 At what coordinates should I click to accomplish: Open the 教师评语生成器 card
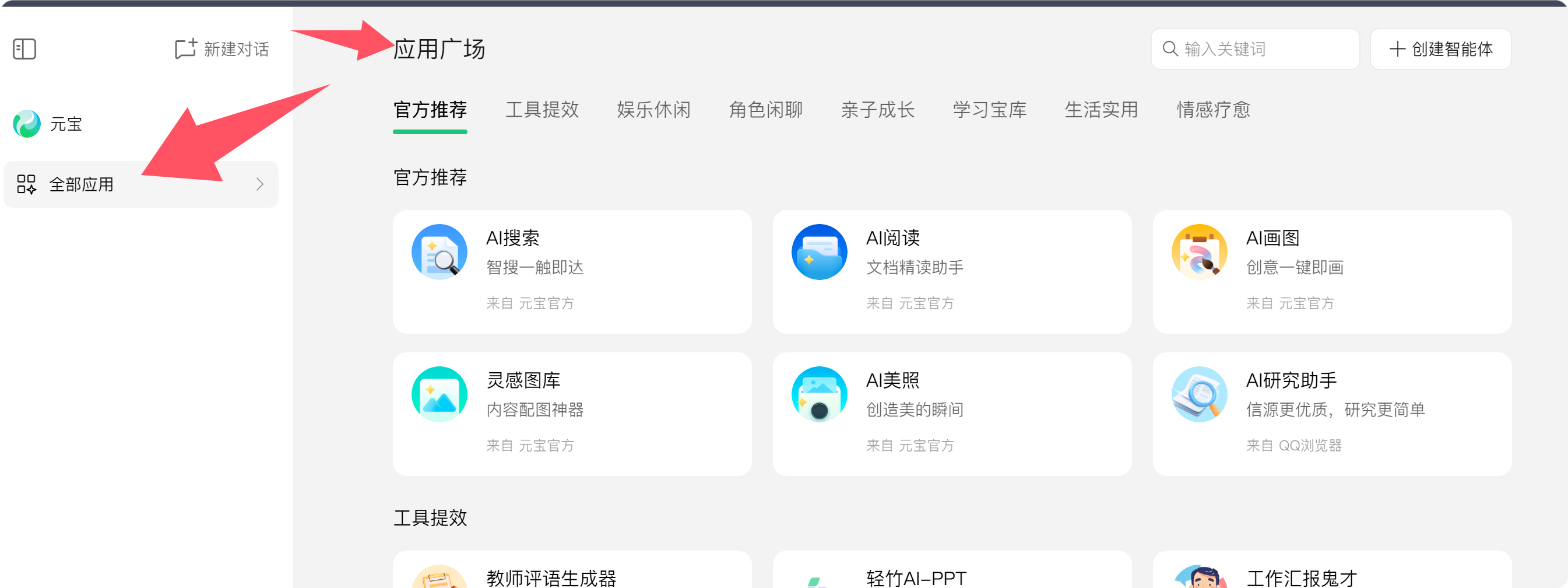point(572,572)
